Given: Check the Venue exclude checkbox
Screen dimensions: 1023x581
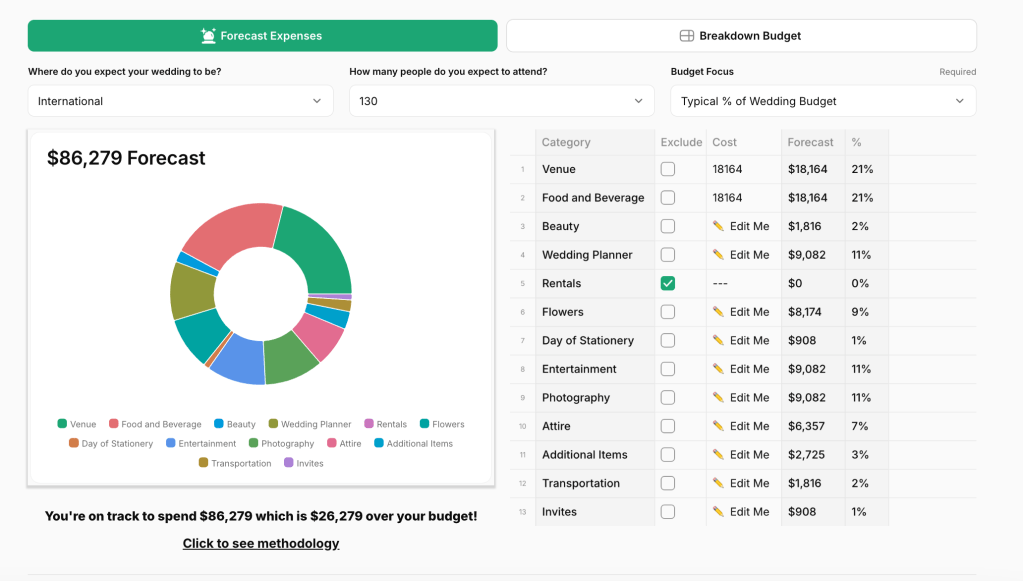Looking at the screenshot, I should pos(668,169).
